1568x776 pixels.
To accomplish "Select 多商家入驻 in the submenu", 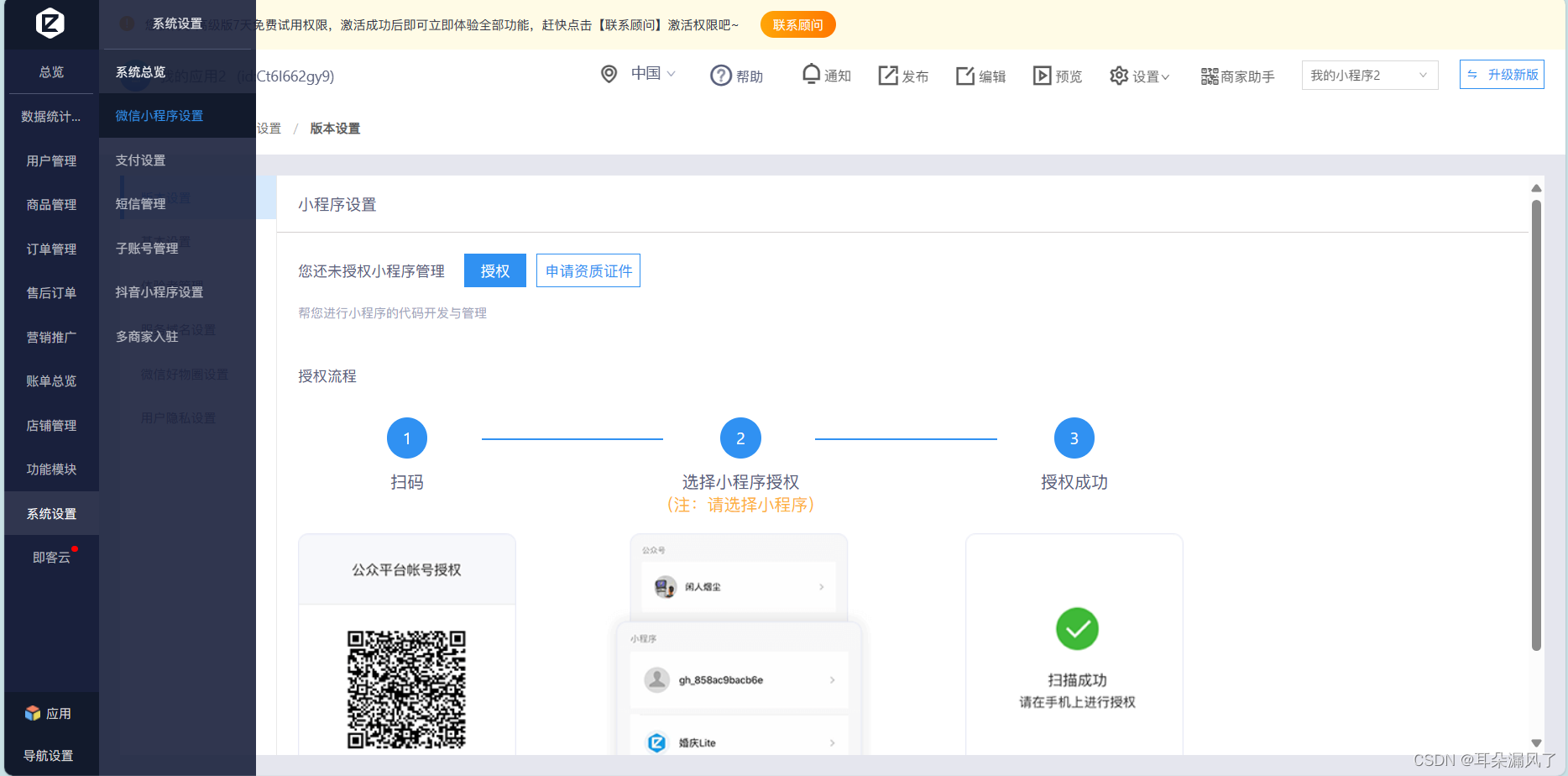I will click(177, 337).
